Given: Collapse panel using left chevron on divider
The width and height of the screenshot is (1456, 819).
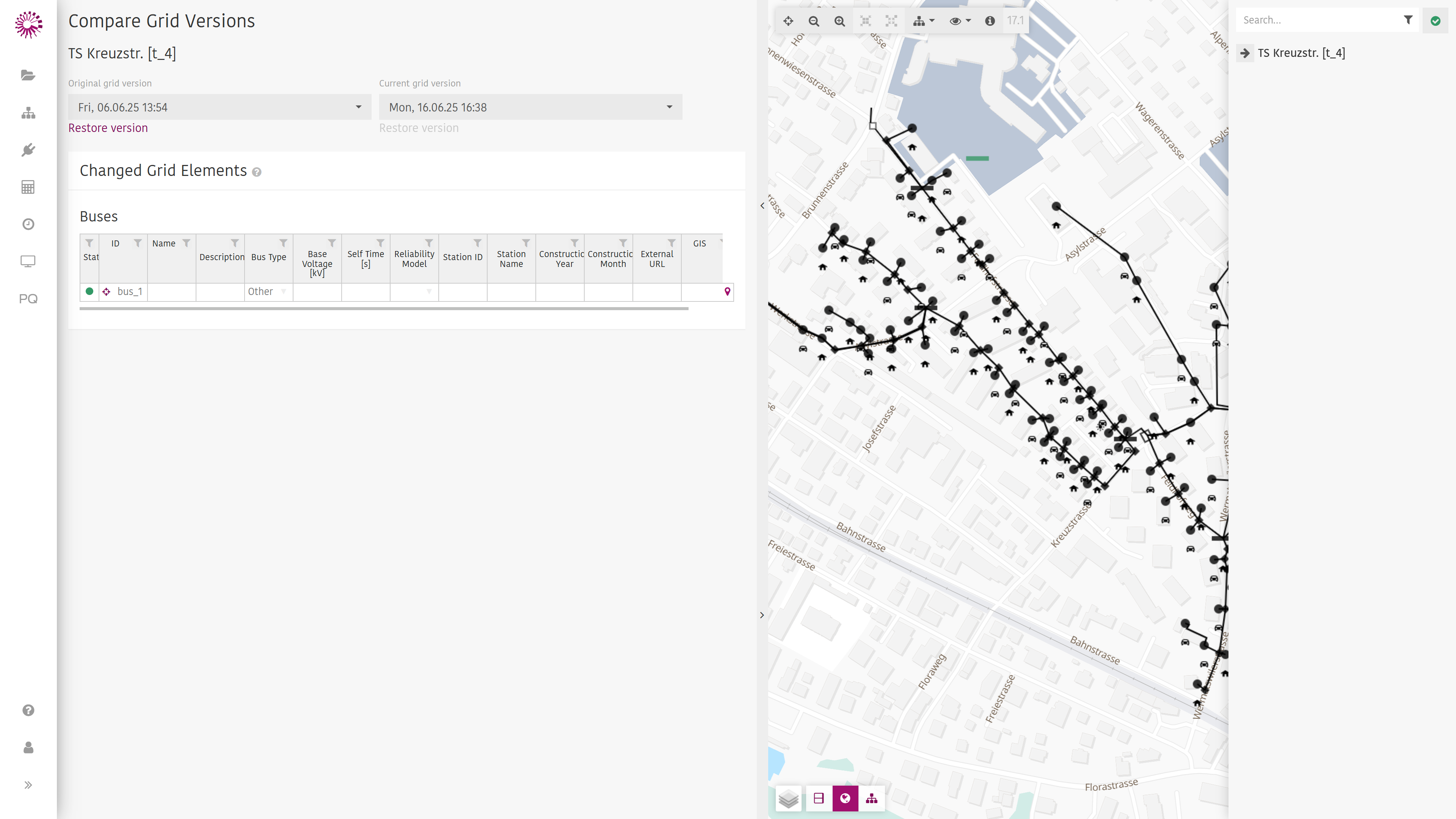Looking at the screenshot, I should pyautogui.click(x=762, y=206).
